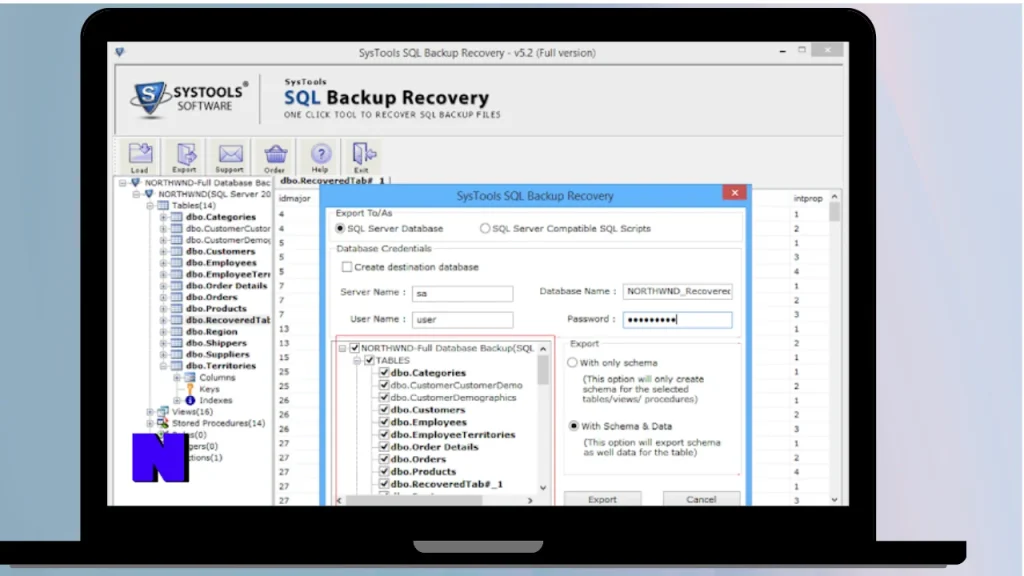1024x576 pixels.
Task: Click table icon beside dbo.Shippers in left tree
Action: [x=176, y=343]
